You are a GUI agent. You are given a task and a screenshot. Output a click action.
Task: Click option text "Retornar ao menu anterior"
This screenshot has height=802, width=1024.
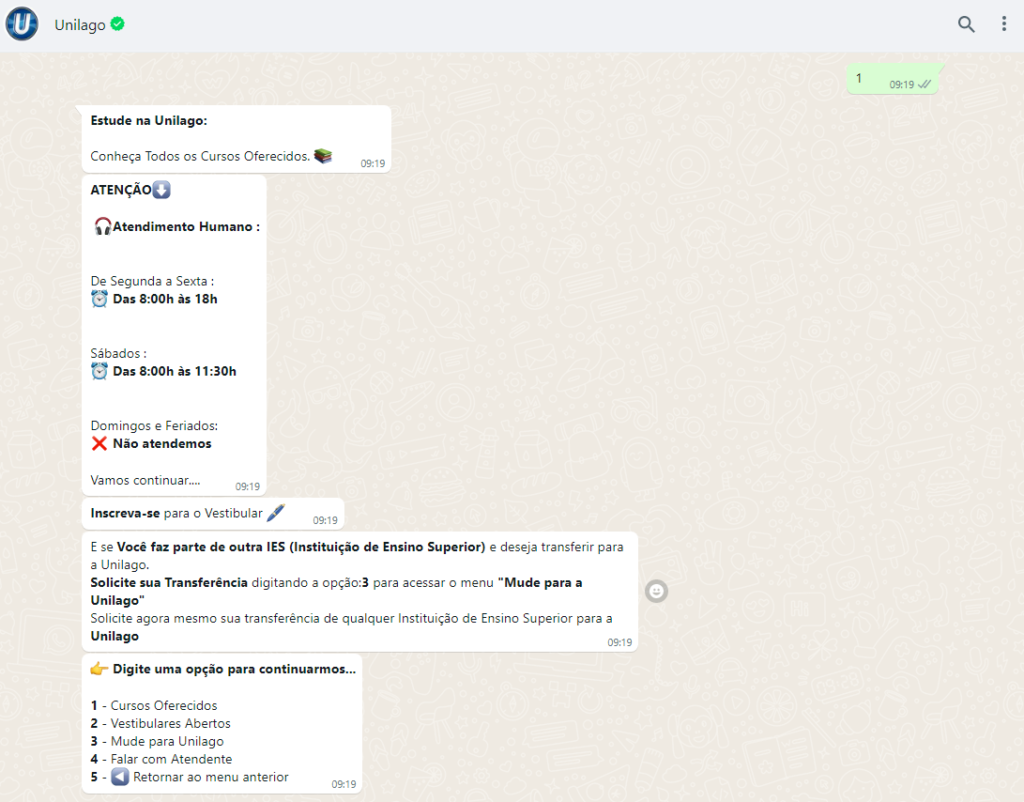click(x=211, y=777)
